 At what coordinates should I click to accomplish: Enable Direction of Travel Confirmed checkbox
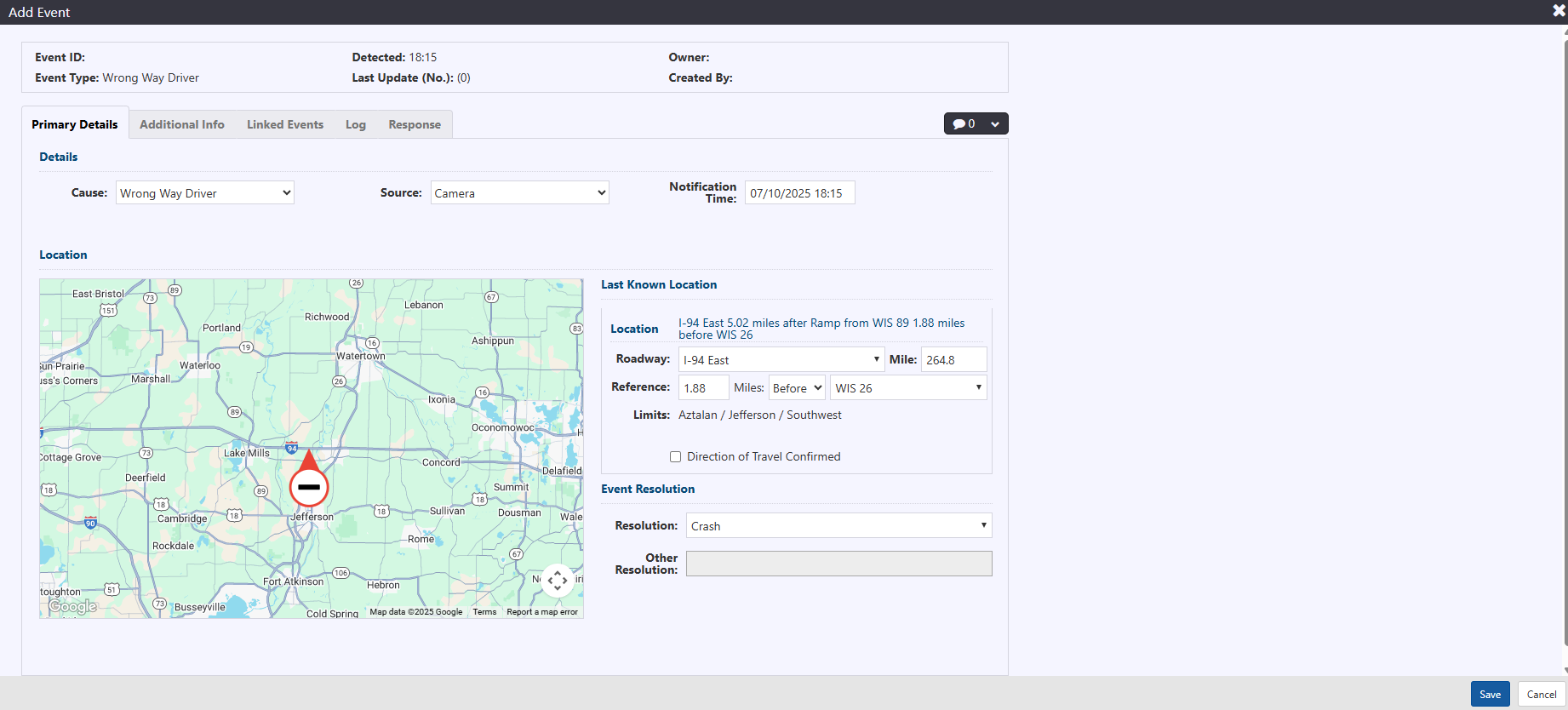[x=676, y=457]
